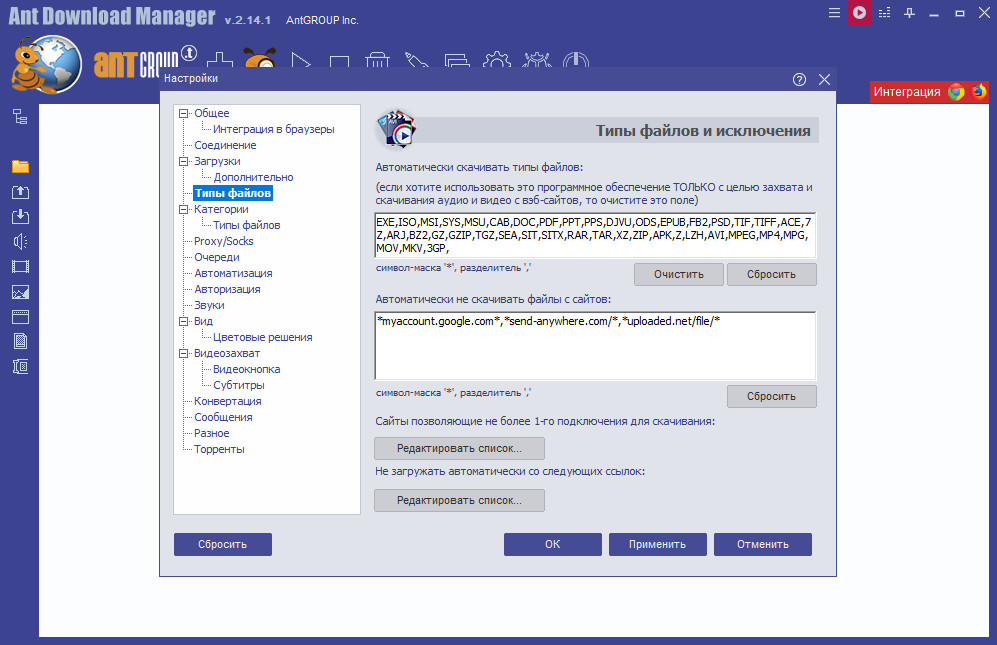Collapse the Вид tree node
997x645 pixels.
click(x=184, y=321)
